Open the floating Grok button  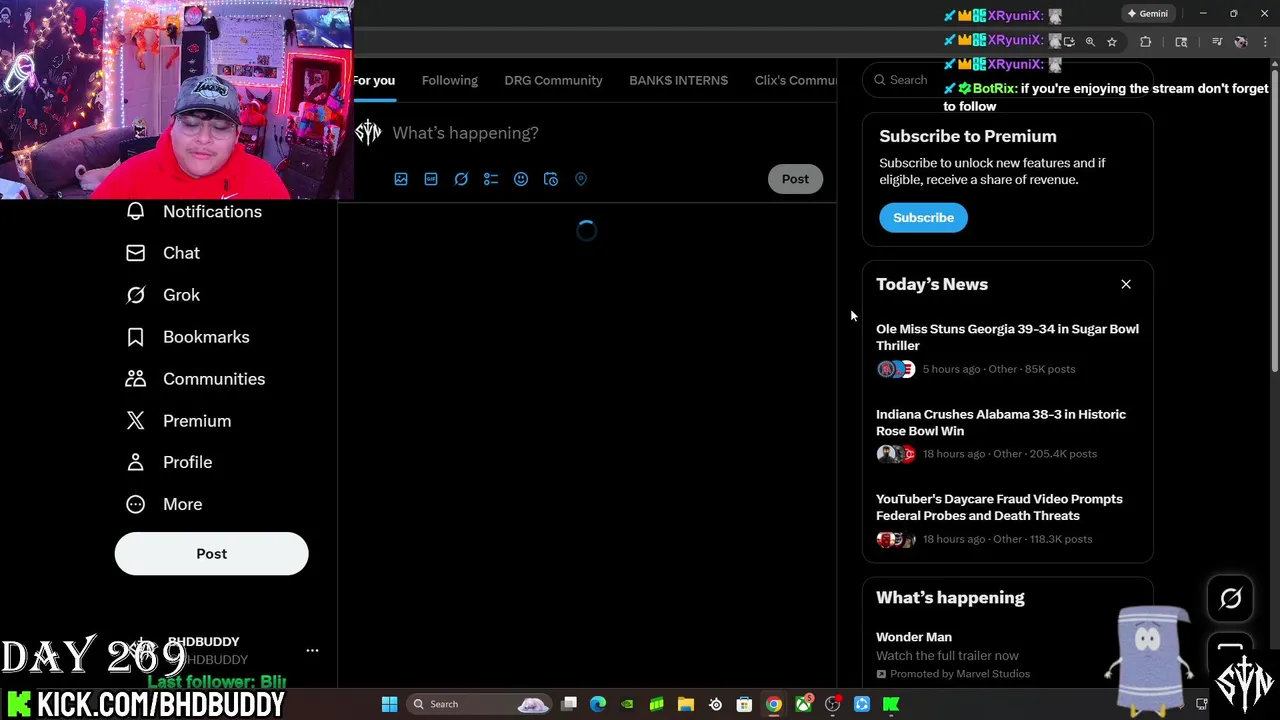point(1230,599)
